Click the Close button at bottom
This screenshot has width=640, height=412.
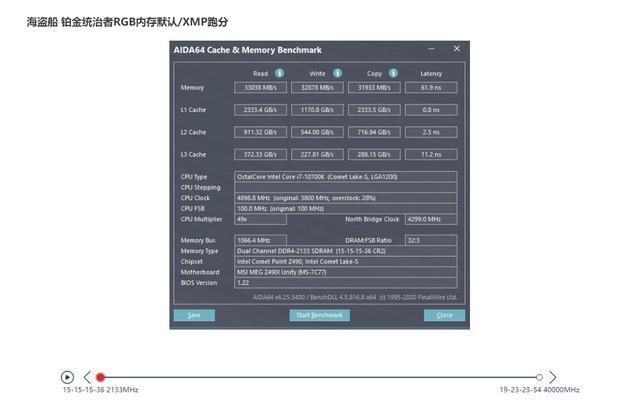tap(444, 315)
